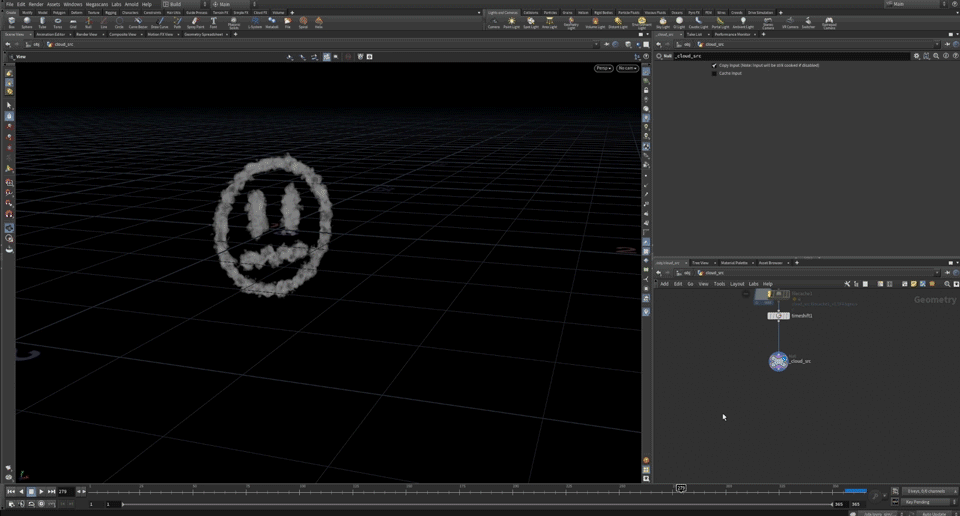The width and height of the screenshot is (960, 516).
Task: Add a Sky Light from the shelf
Action: (662, 23)
